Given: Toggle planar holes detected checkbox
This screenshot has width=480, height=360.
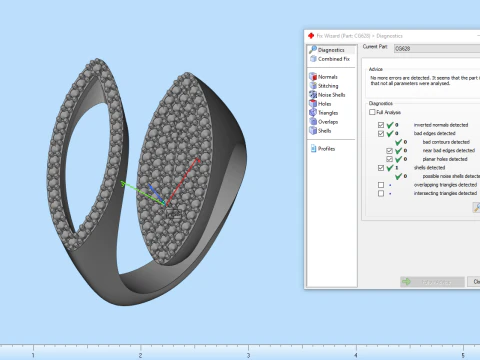Looking at the screenshot, I should (389, 159).
